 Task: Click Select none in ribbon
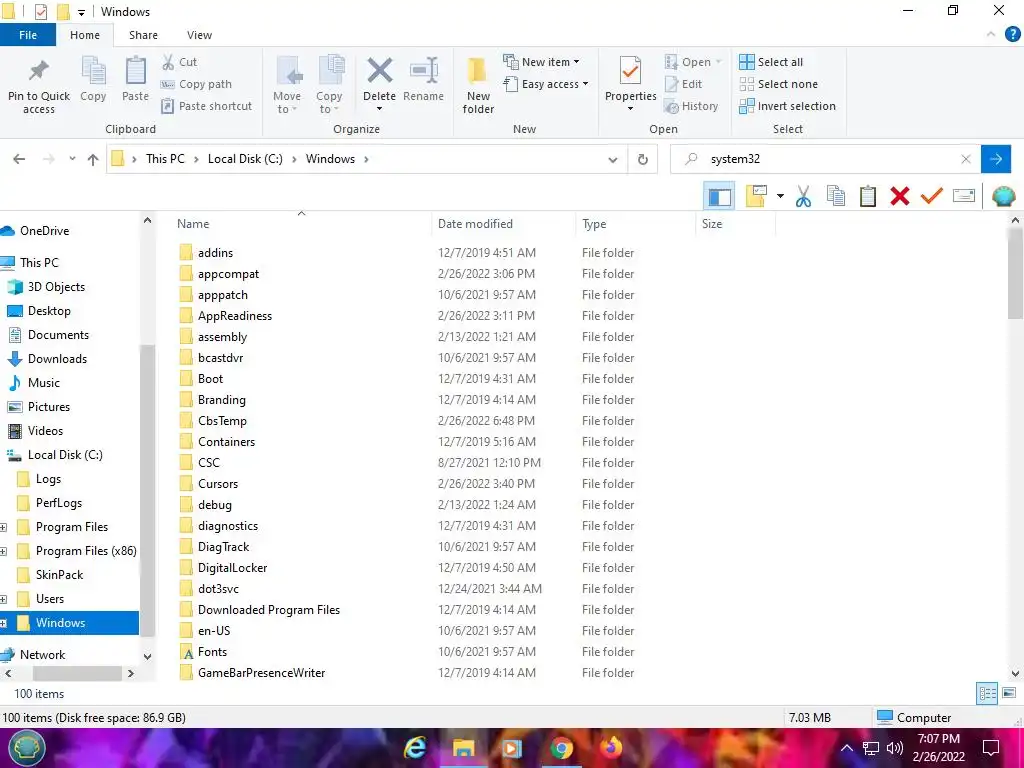778,84
